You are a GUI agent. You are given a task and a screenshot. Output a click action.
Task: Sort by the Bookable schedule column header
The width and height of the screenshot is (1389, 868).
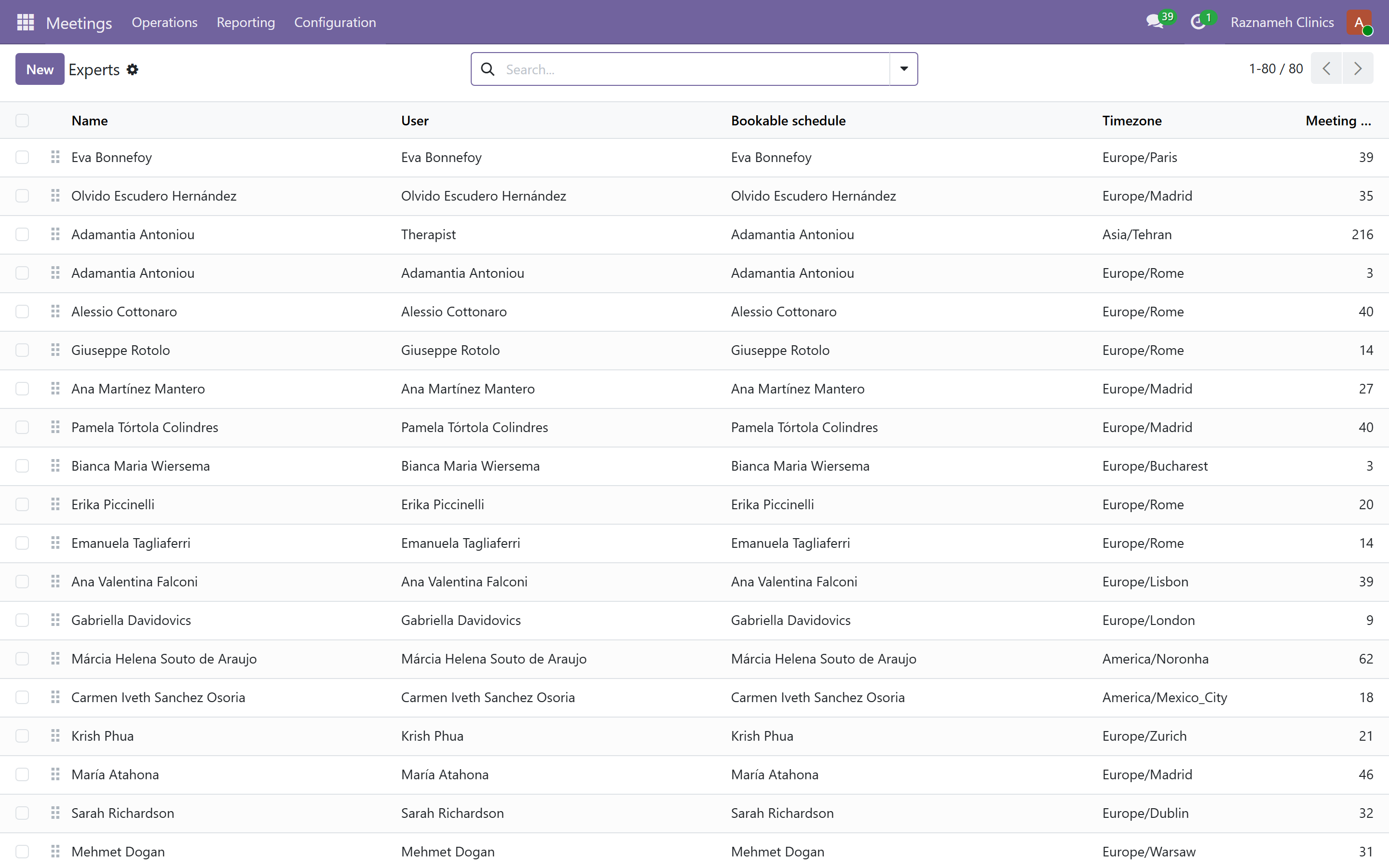788,121
